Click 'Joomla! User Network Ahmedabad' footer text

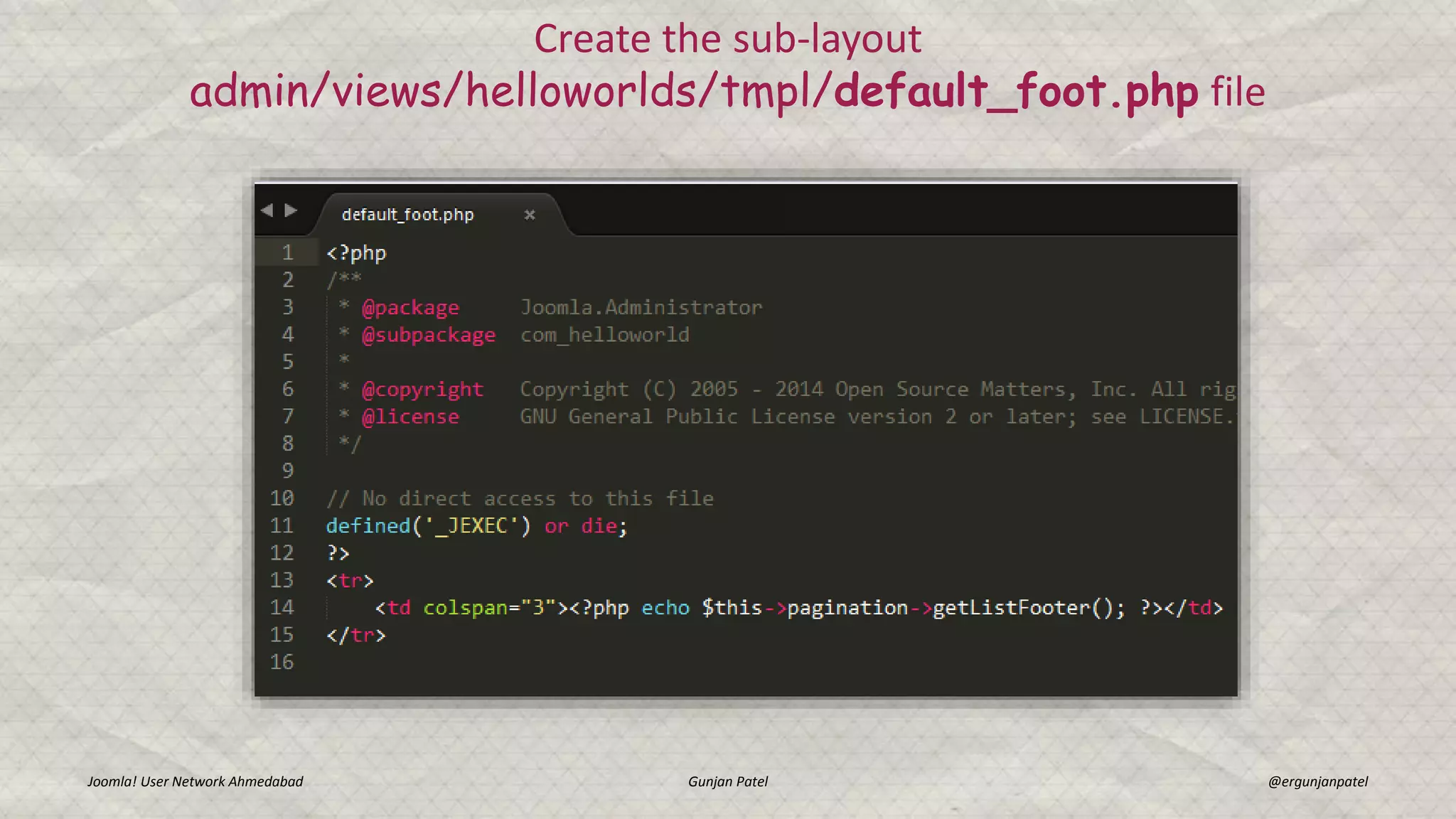tap(195, 781)
